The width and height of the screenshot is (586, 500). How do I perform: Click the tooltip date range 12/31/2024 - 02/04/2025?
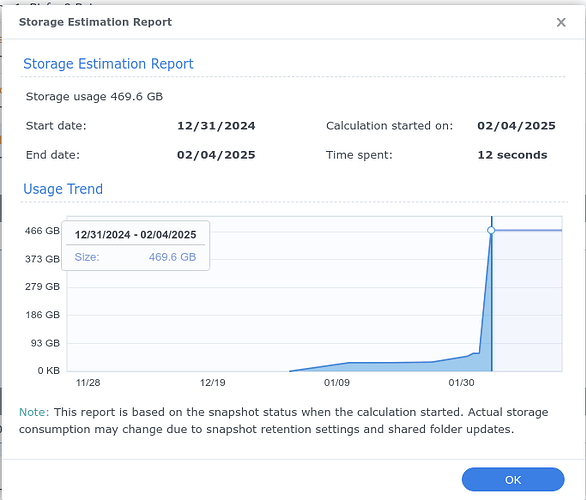[x=135, y=235]
